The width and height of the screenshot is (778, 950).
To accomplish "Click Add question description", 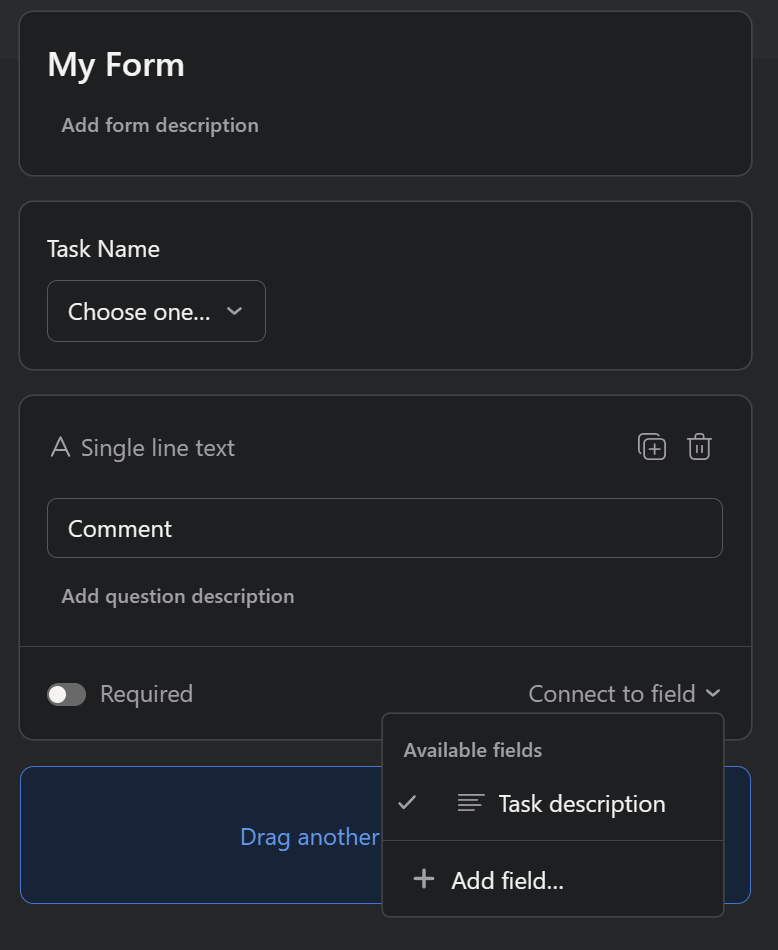I will click(x=177, y=595).
